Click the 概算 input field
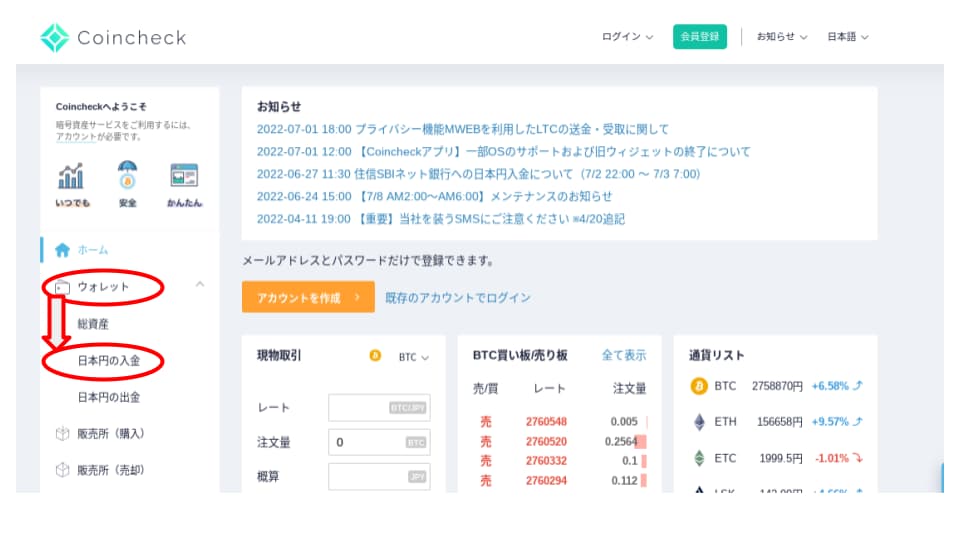This screenshot has width=960, height=540. pyautogui.click(x=379, y=476)
